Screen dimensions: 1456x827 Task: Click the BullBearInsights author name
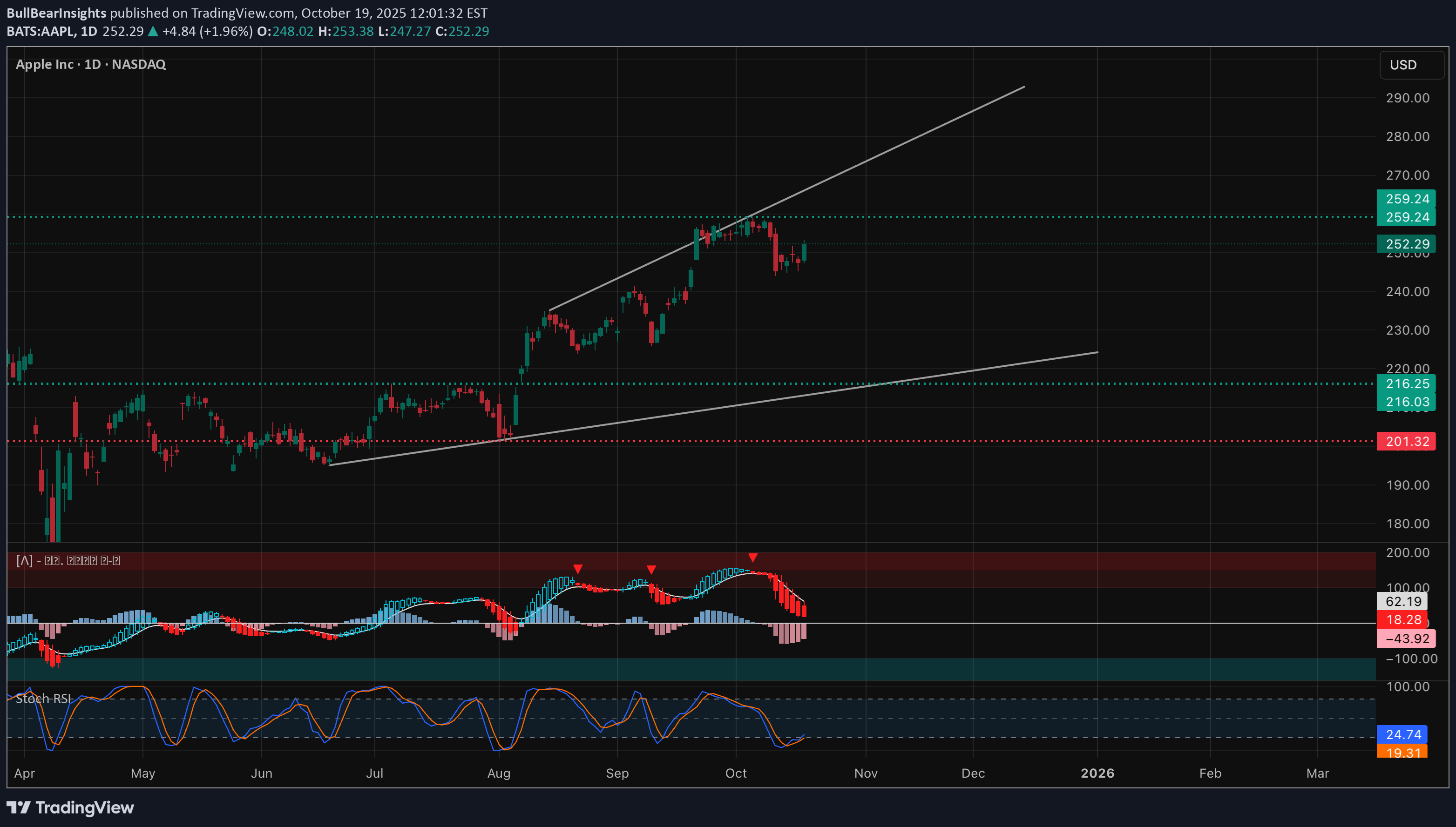point(56,13)
